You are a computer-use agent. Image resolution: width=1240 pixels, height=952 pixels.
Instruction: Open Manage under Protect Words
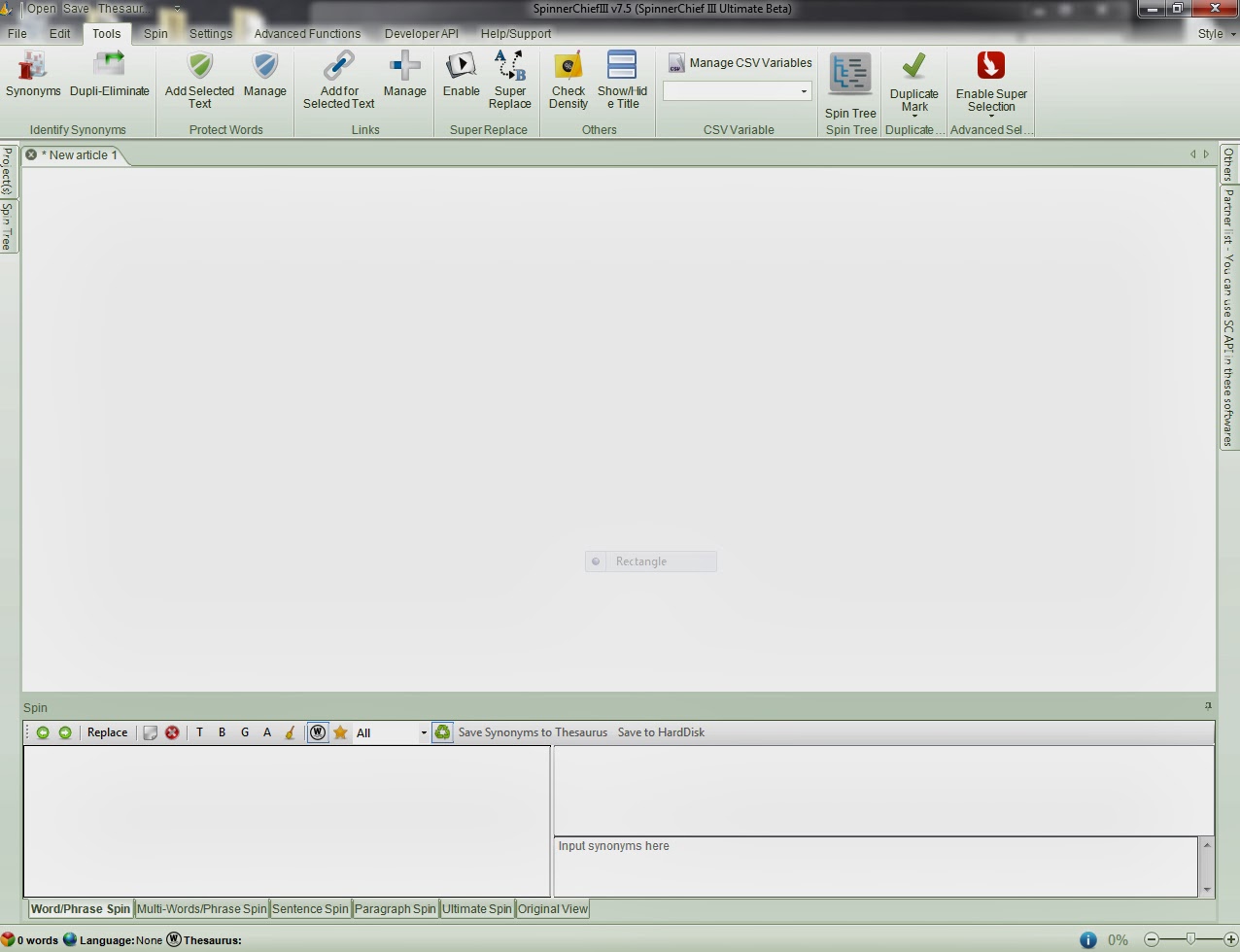pyautogui.click(x=264, y=75)
